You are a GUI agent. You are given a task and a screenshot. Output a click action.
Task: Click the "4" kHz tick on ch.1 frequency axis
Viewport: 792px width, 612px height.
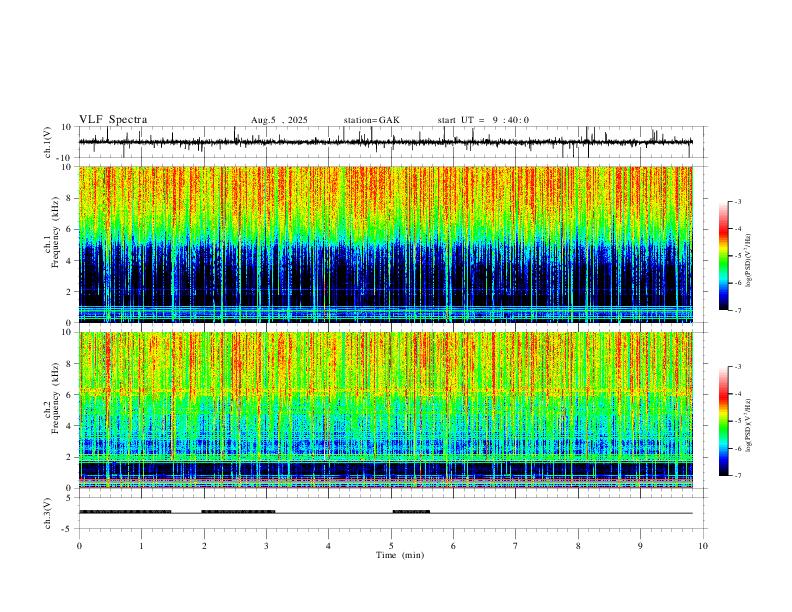point(70,261)
